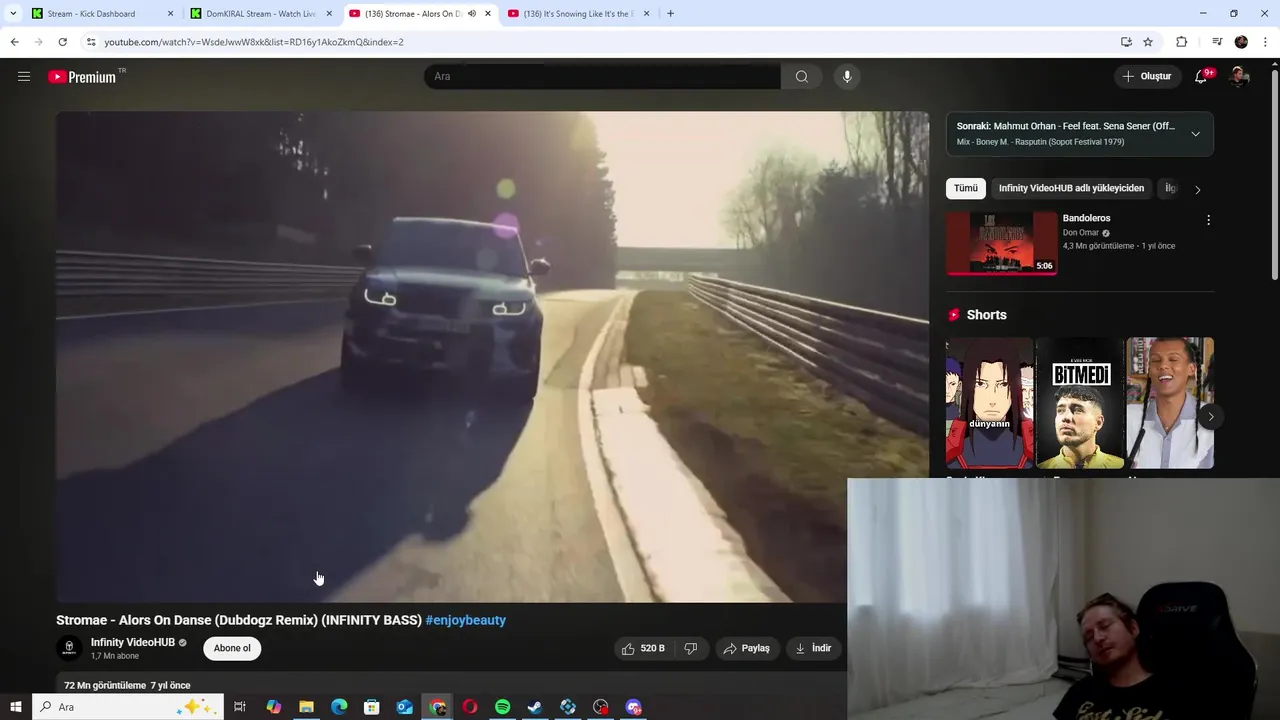Dislike the Stromae video
The height and width of the screenshot is (720, 1280).
click(690, 648)
